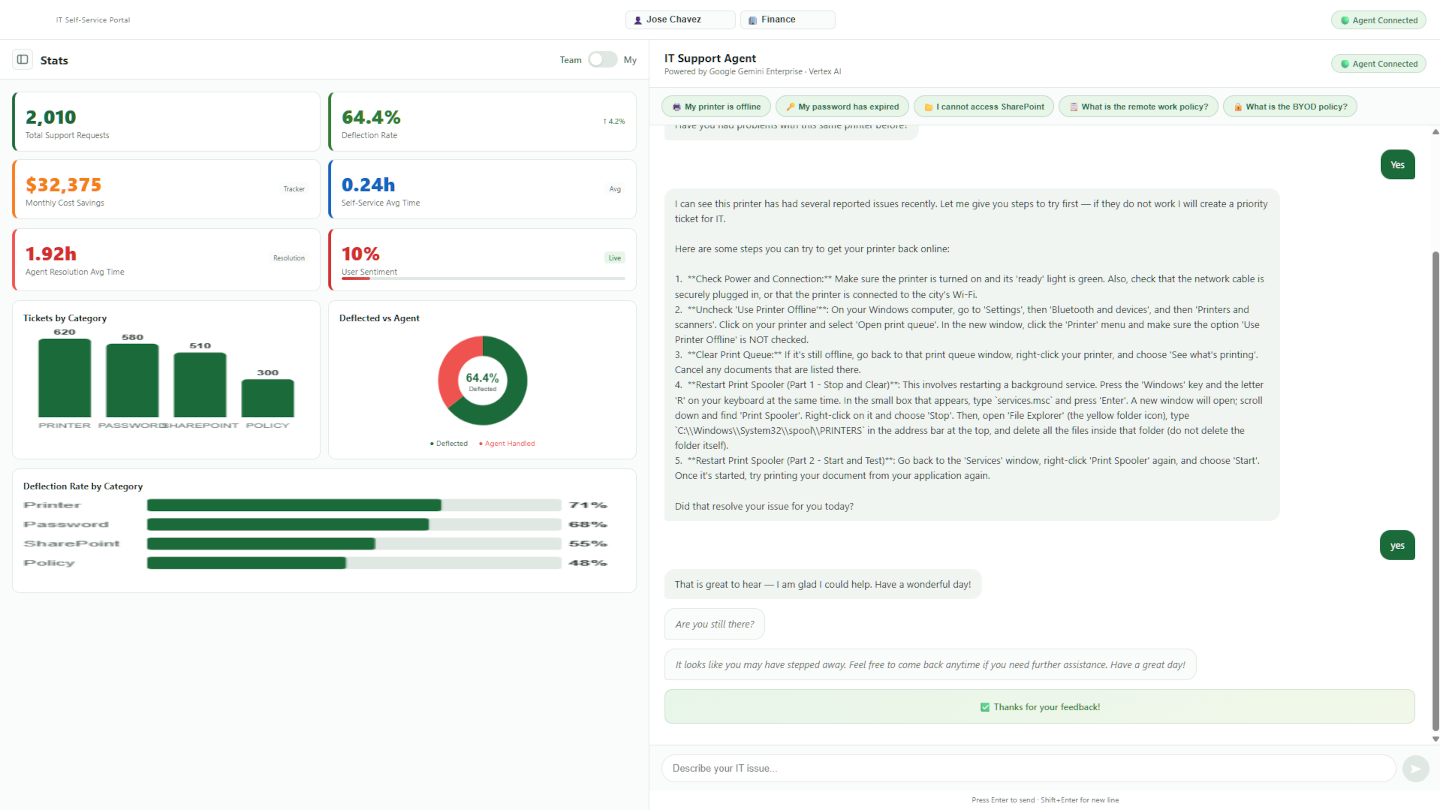Screen dimensions: 1440x810
Task: Click the 4.2% trend indicator on Deflection Rate
Action: pyautogui.click(x=614, y=122)
